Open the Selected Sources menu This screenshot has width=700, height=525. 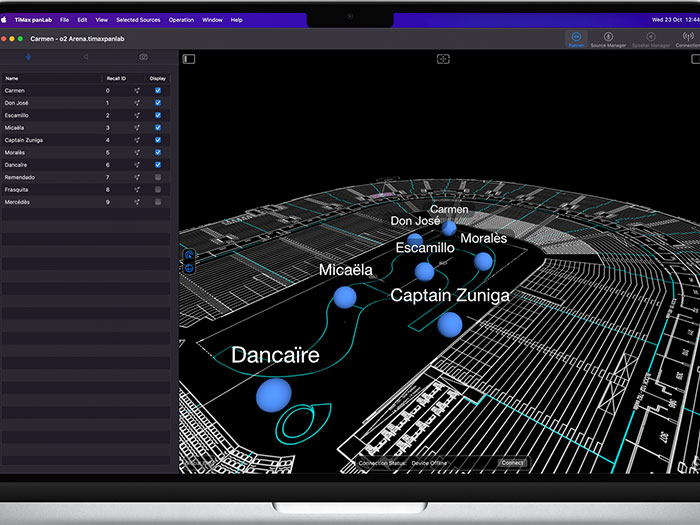(x=138, y=20)
